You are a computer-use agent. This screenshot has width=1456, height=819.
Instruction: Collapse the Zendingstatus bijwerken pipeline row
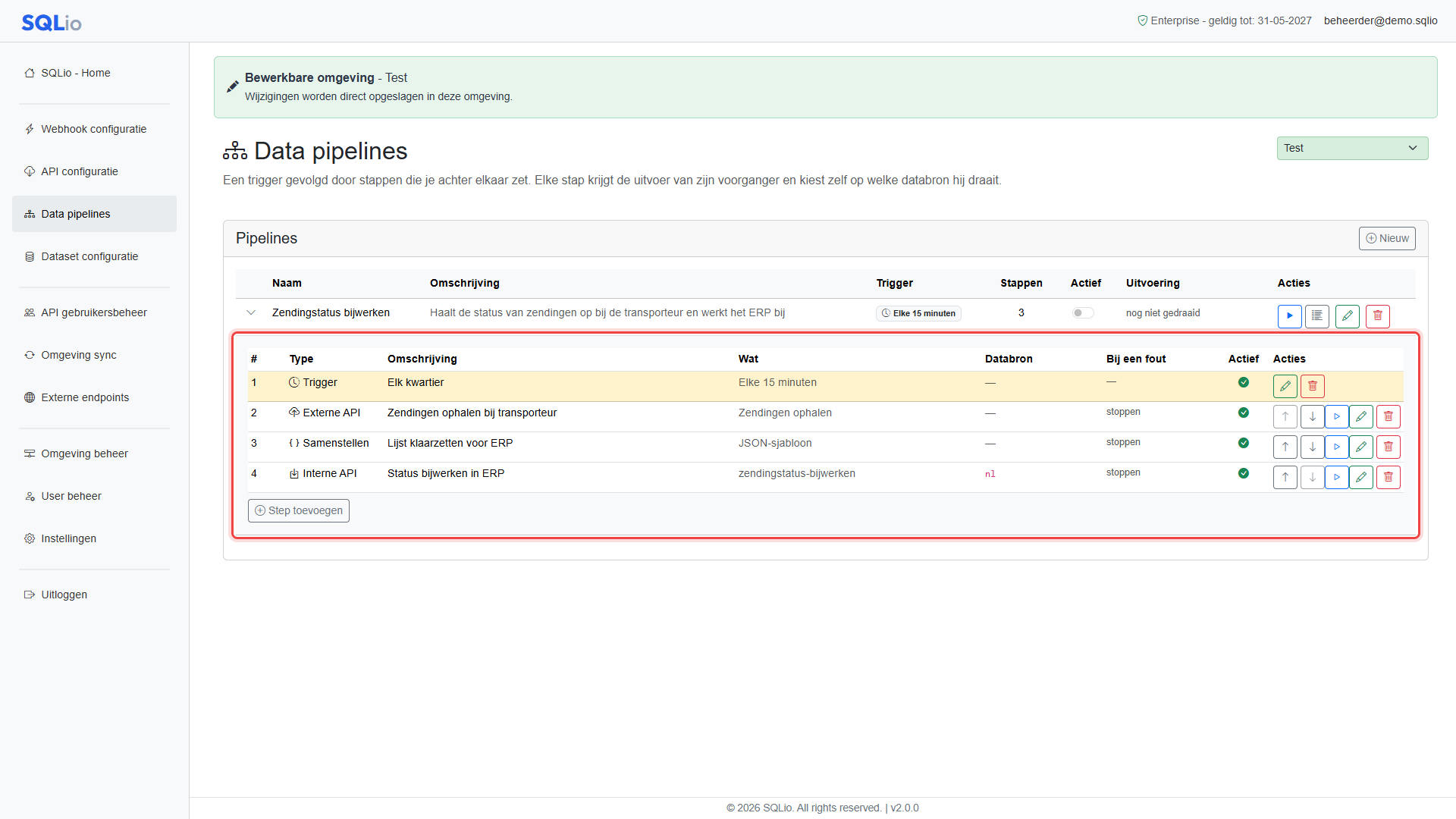[251, 312]
